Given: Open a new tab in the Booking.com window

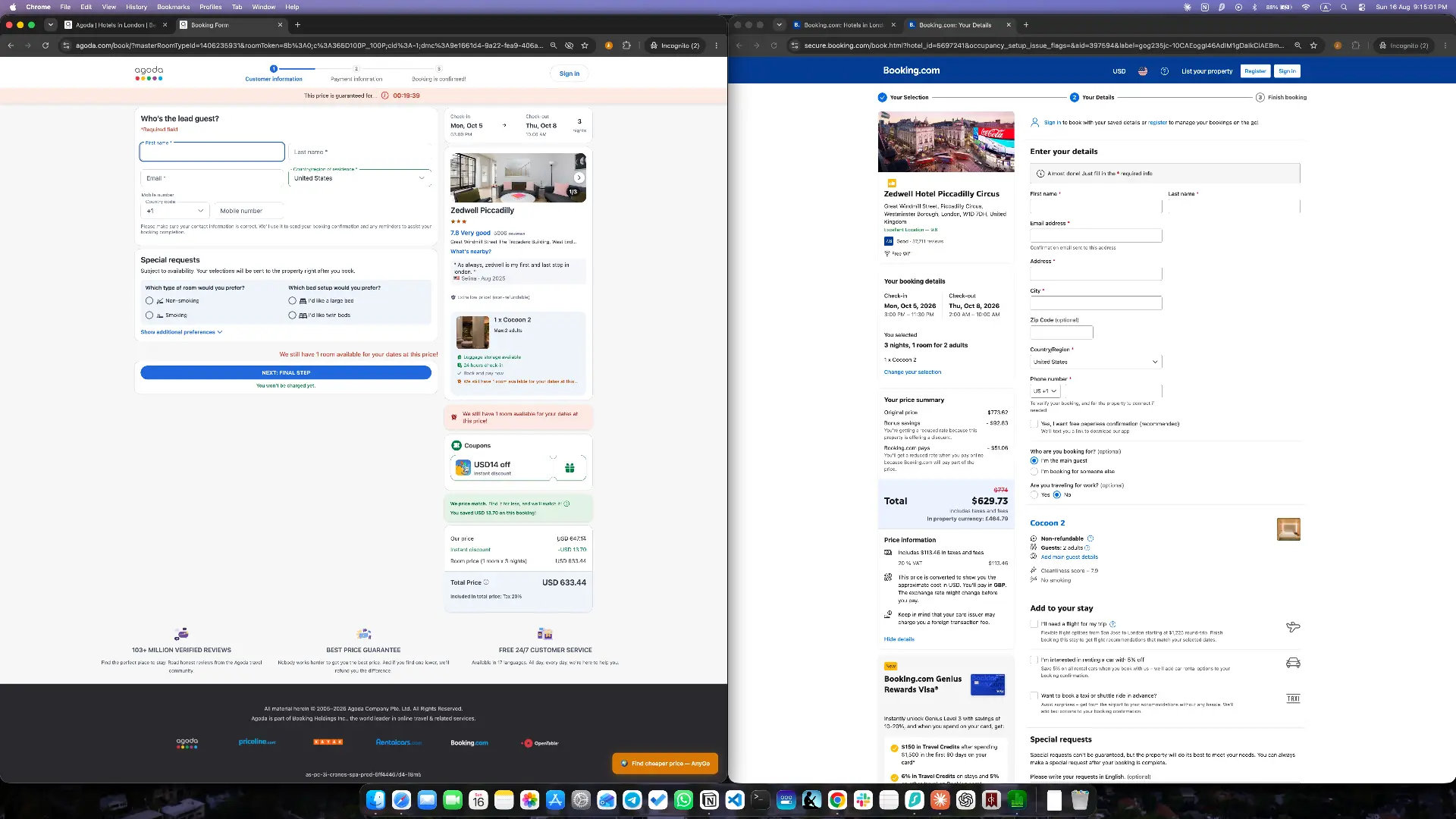Looking at the screenshot, I should click(1026, 25).
